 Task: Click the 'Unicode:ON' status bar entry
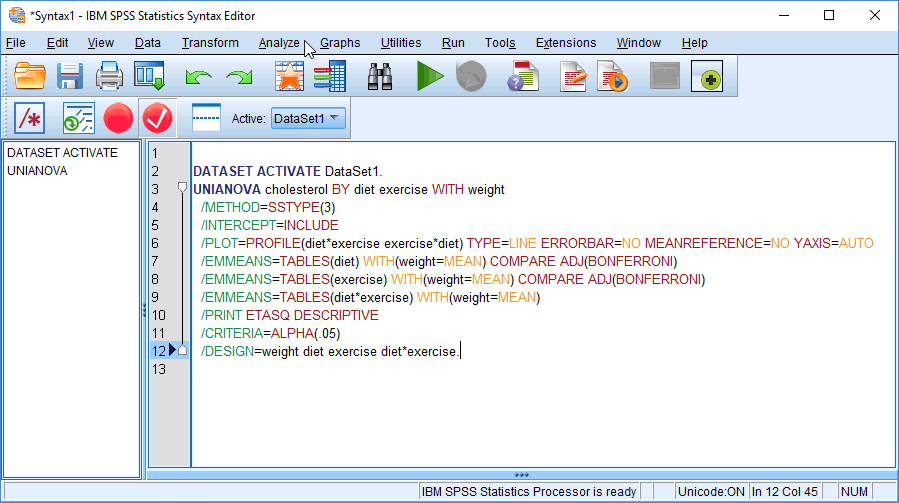pos(711,492)
